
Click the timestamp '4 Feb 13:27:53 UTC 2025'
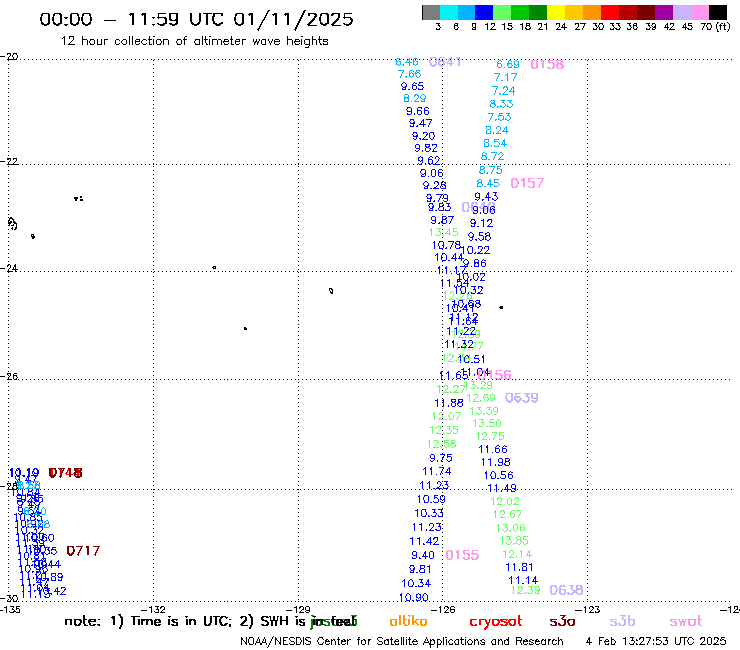click(x=656, y=641)
